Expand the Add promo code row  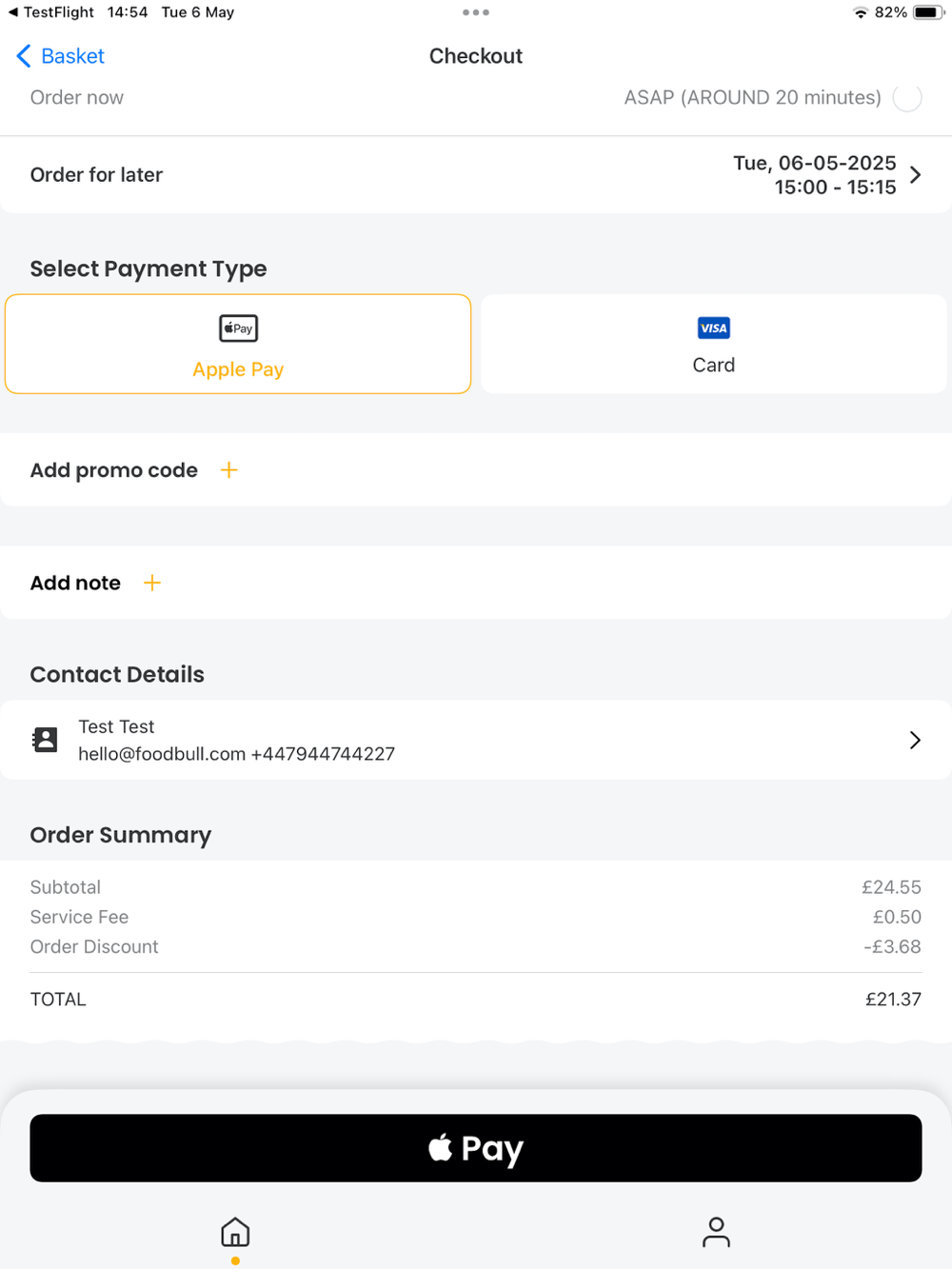tap(114, 470)
